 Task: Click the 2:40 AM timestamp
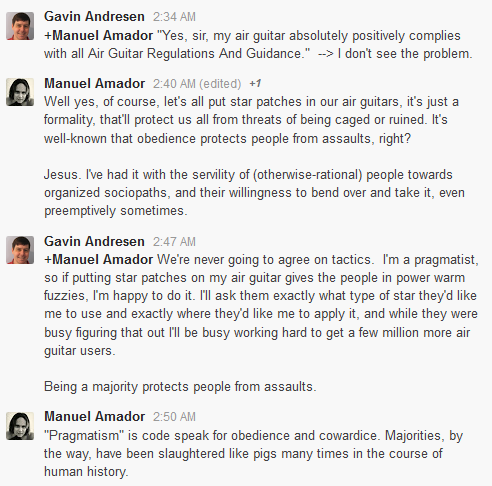(x=174, y=84)
